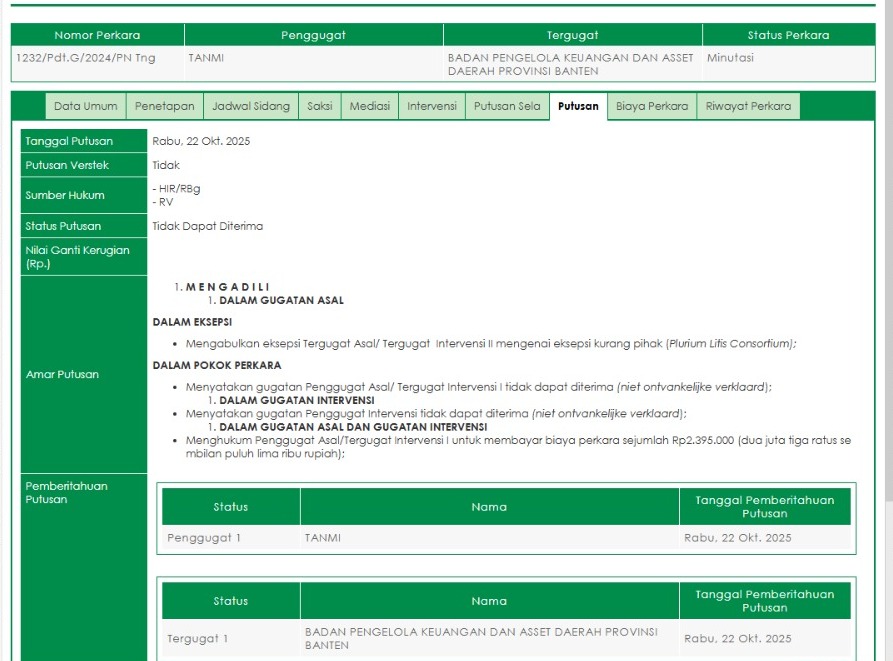The height and width of the screenshot is (661, 893).
Task: Click the Sumber Hukum row label
Action: click(x=65, y=195)
